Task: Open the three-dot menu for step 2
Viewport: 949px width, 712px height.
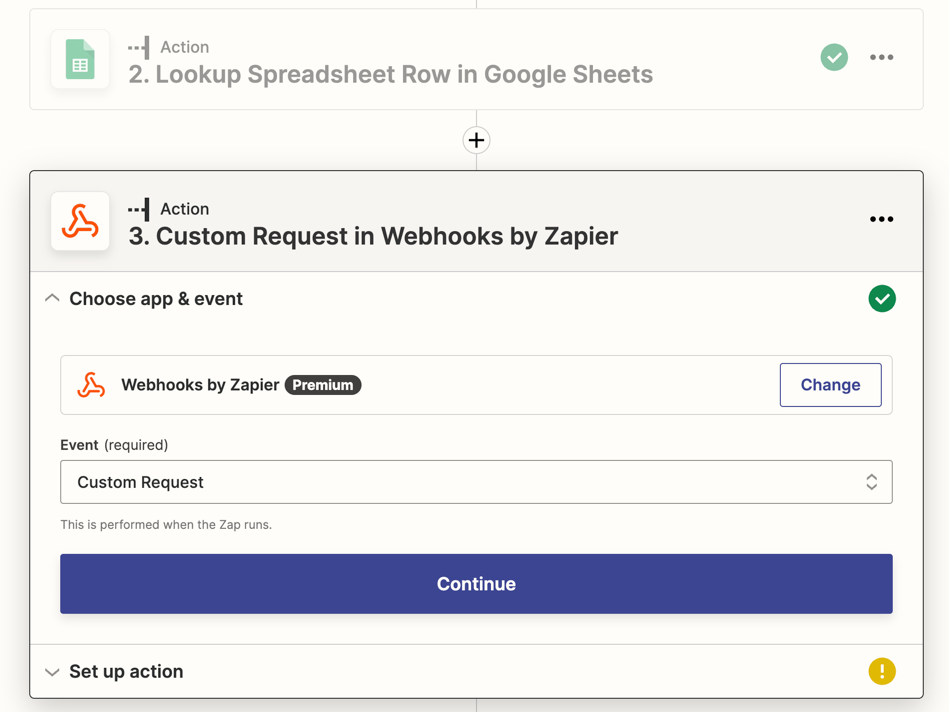Action: pos(881,58)
